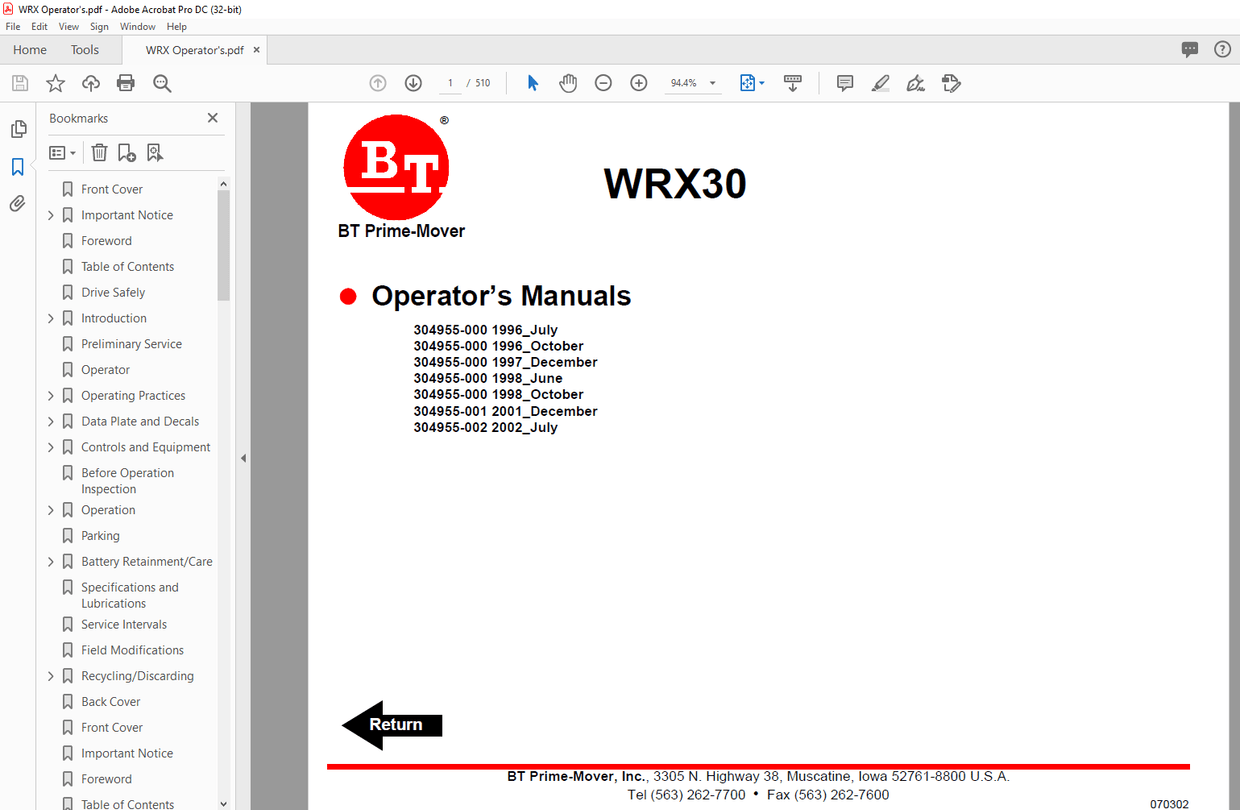
Task: Collapse the navigation pane with arrow
Action: point(243,458)
